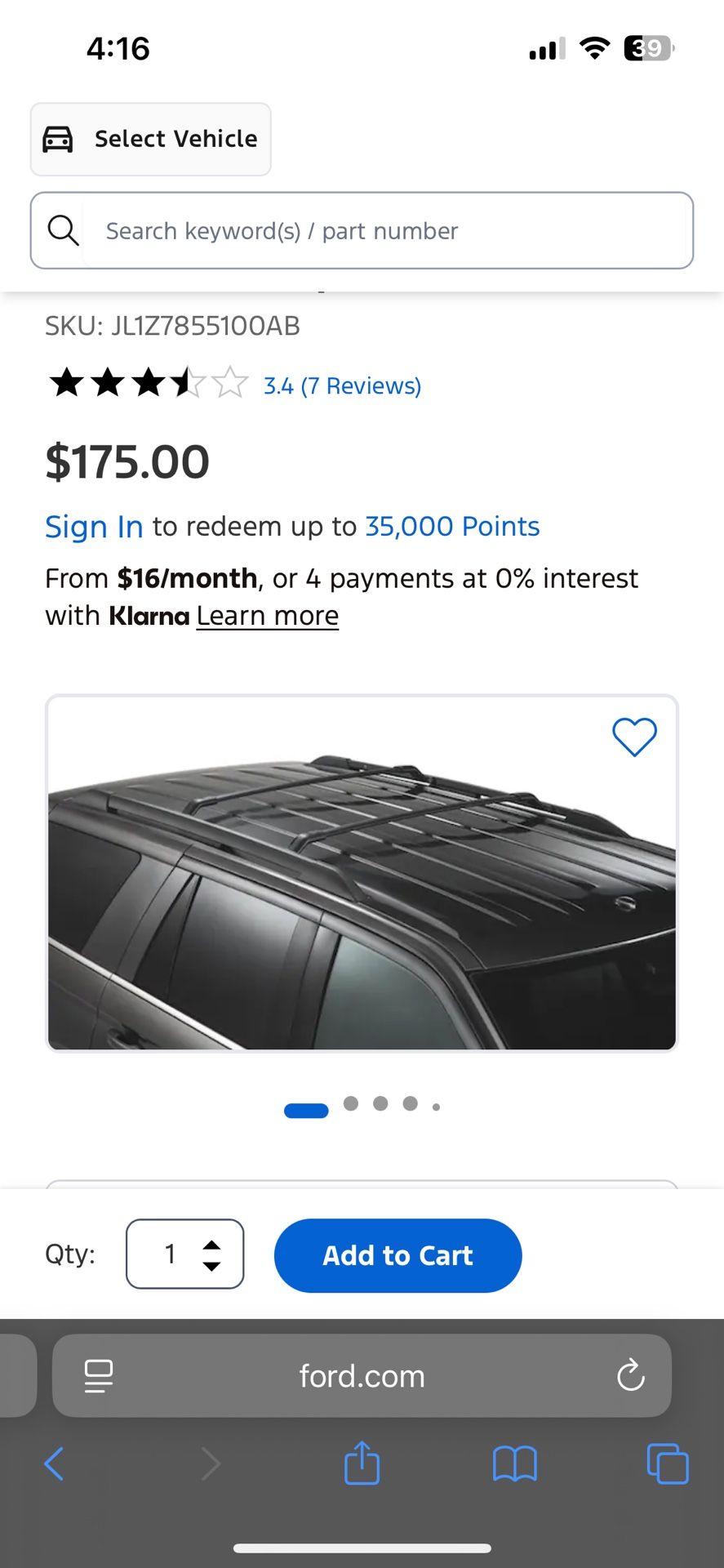The height and width of the screenshot is (1568, 724).
Task: Tap the Sign In link
Action: (x=94, y=527)
